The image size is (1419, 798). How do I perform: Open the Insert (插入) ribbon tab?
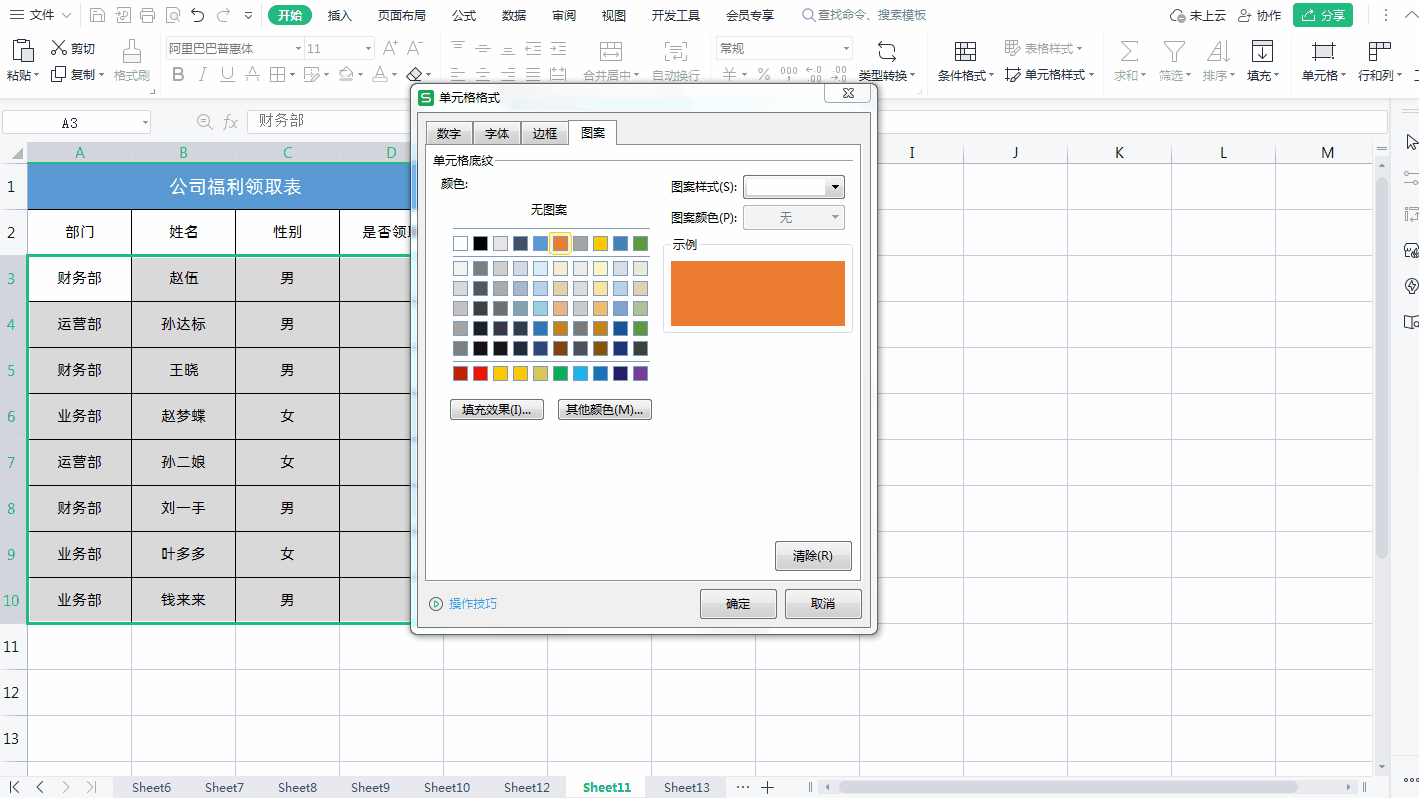(340, 15)
